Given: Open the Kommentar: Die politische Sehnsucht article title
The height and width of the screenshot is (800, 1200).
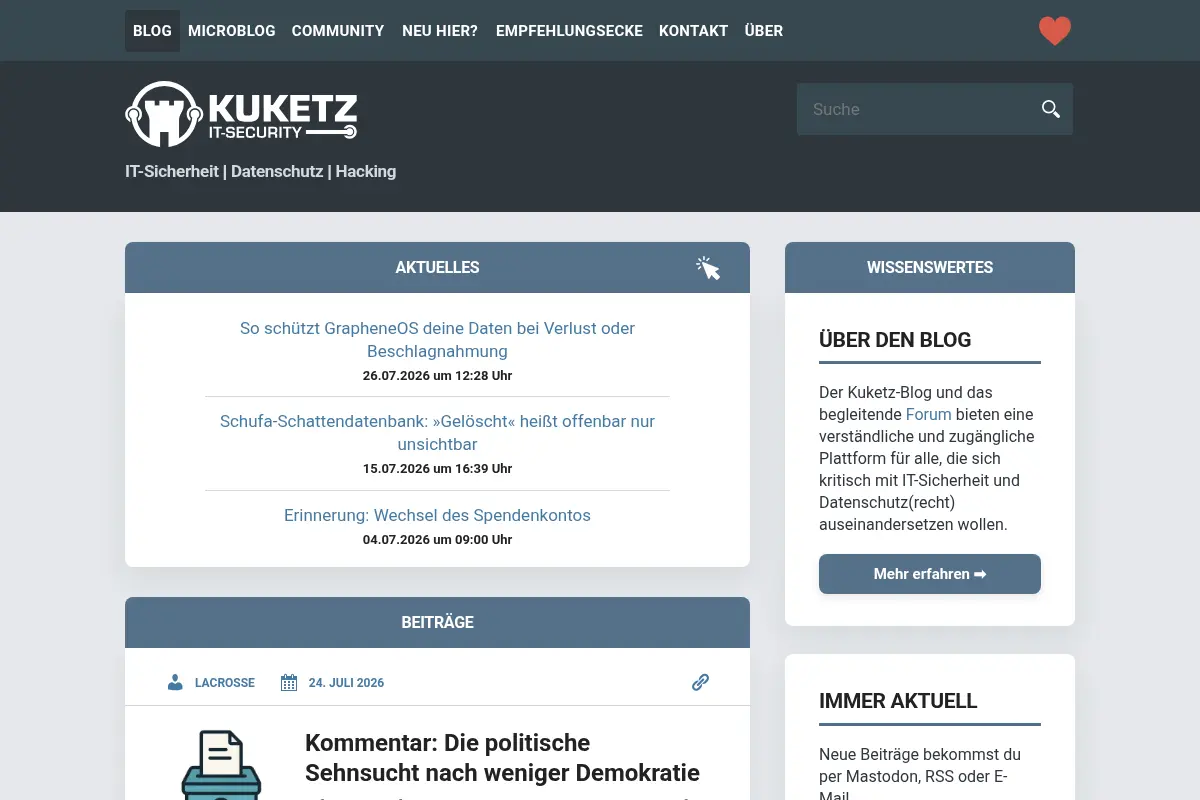Looking at the screenshot, I should pos(502,758).
